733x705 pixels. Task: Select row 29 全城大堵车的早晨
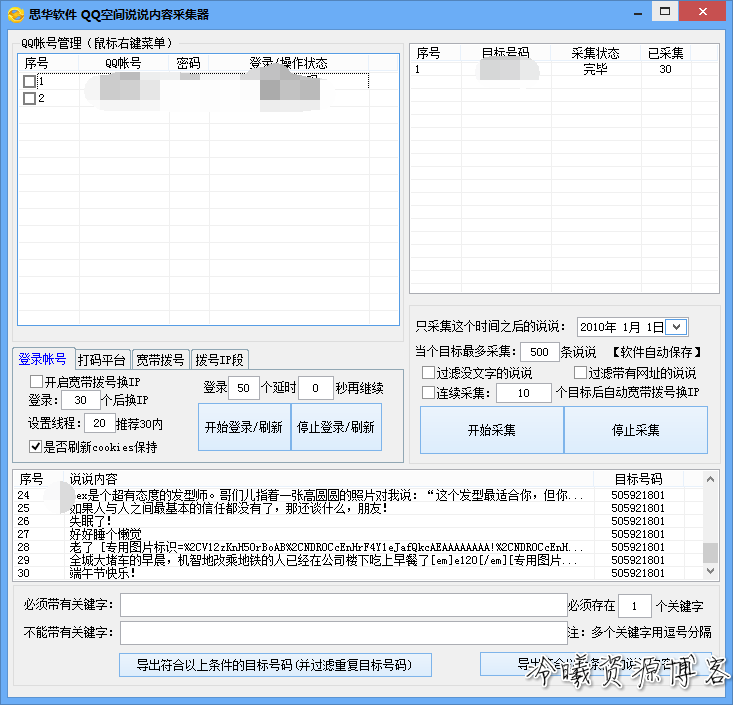tap(358, 560)
